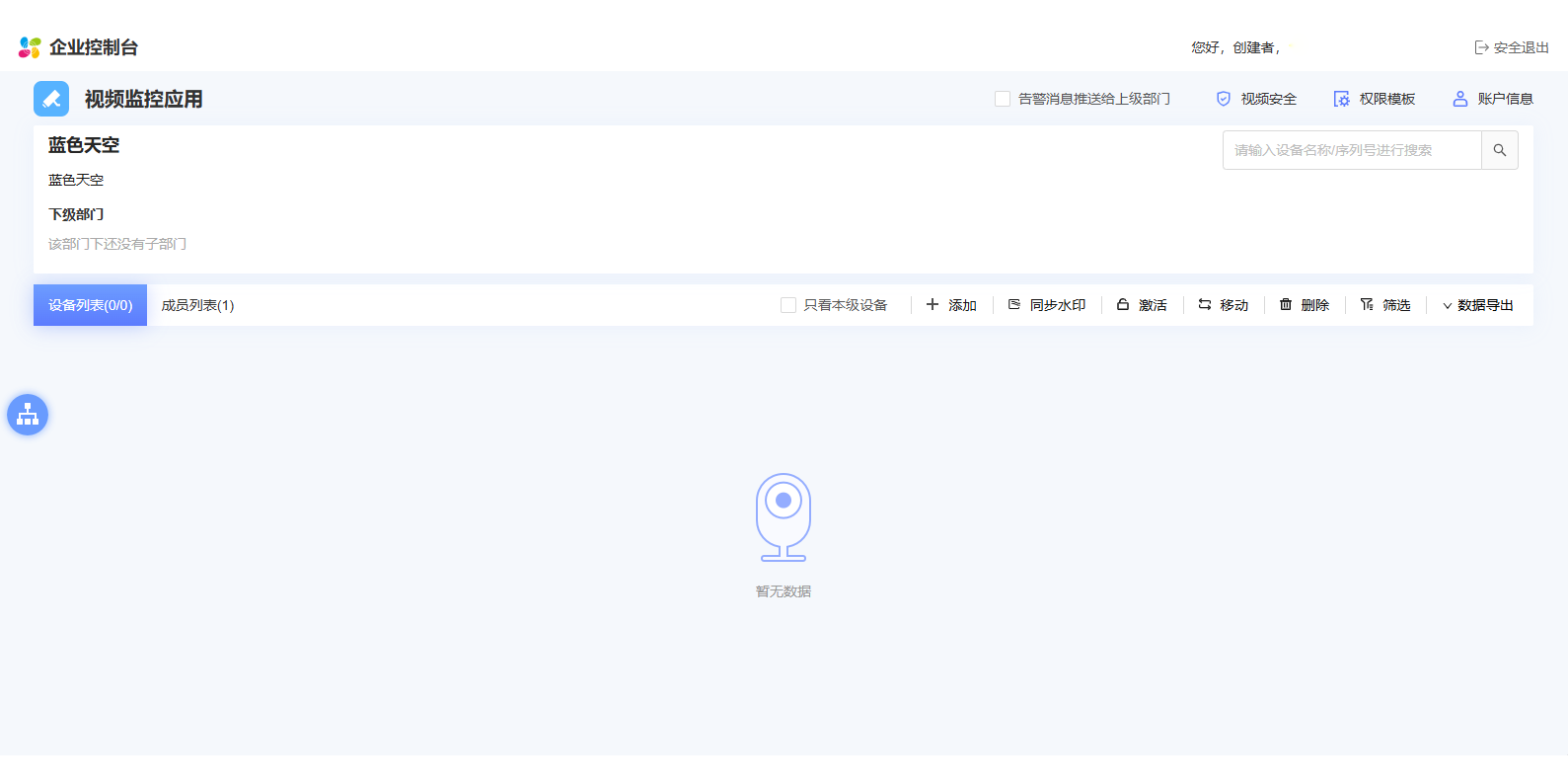Click the 安全退出 logout link
1568x784 pixels.
click(x=1511, y=47)
